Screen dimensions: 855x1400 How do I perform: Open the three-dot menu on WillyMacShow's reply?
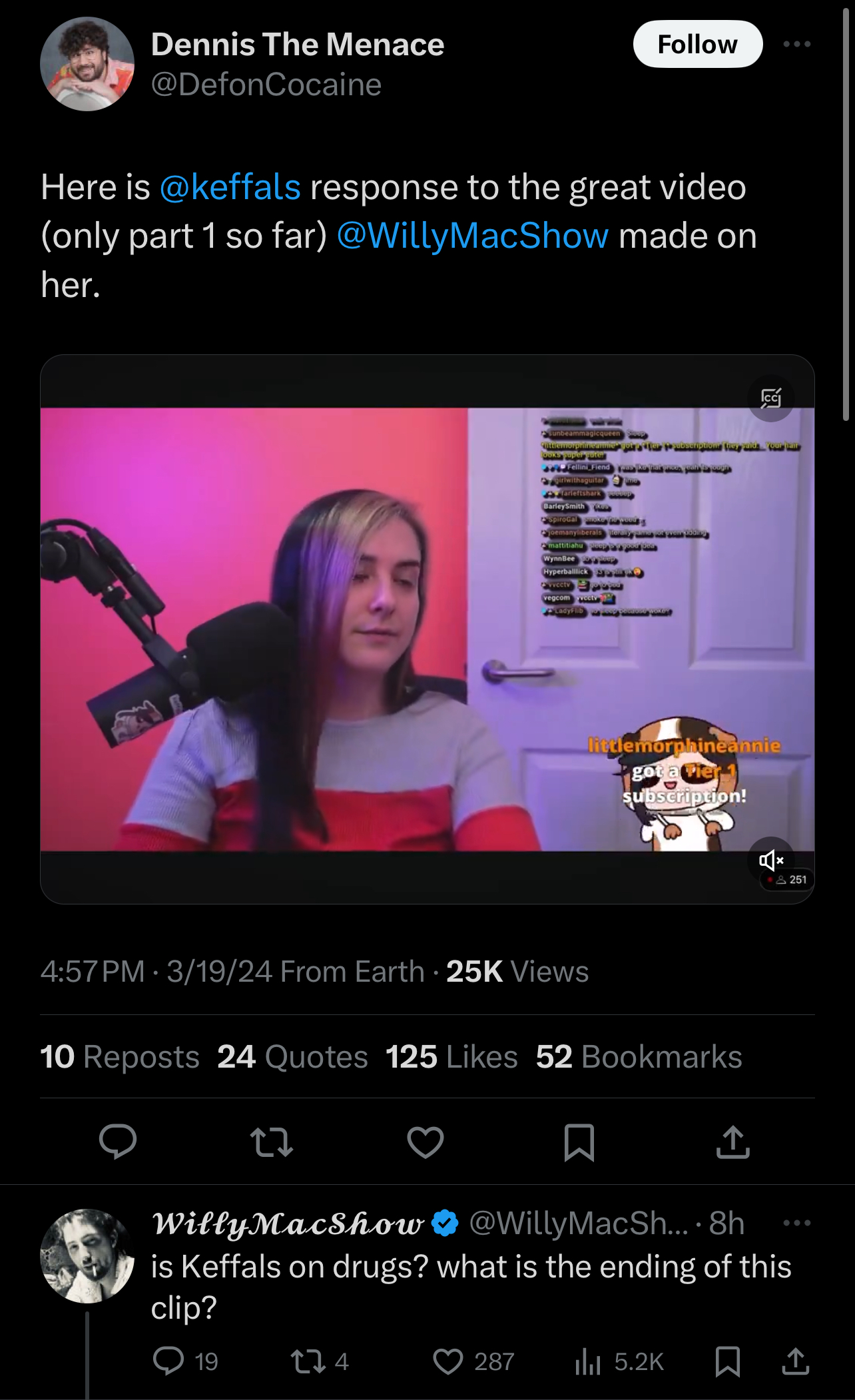797,1222
